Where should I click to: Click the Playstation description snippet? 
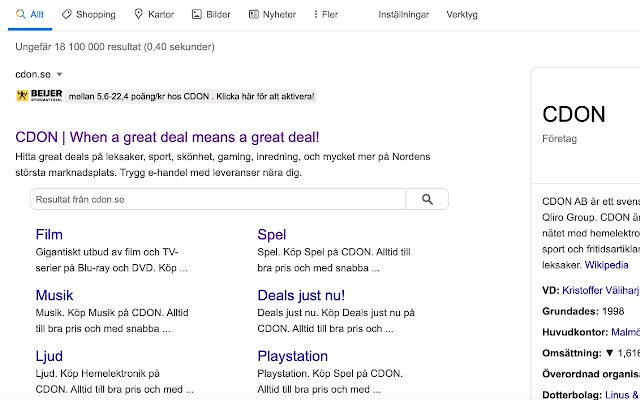click(x=330, y=381)
